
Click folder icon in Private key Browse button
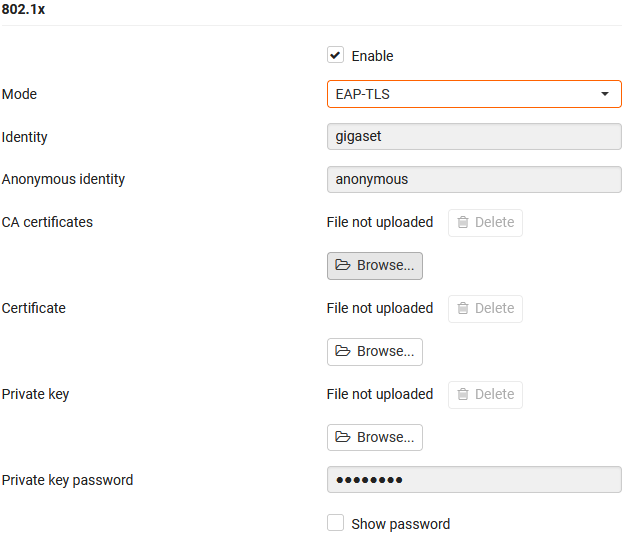tap(343, 437)
